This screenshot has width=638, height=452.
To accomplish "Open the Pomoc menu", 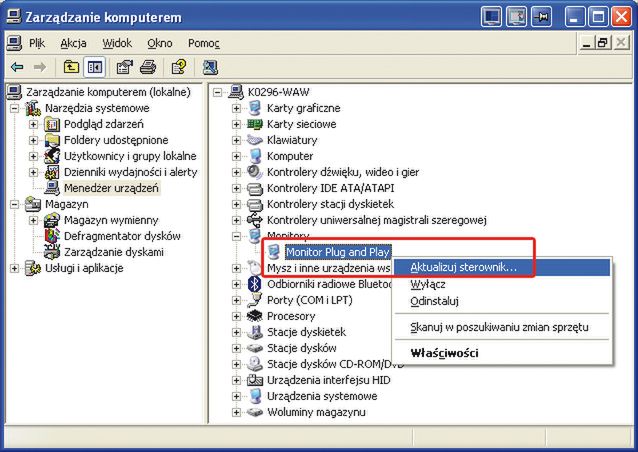I will [203, 43].
